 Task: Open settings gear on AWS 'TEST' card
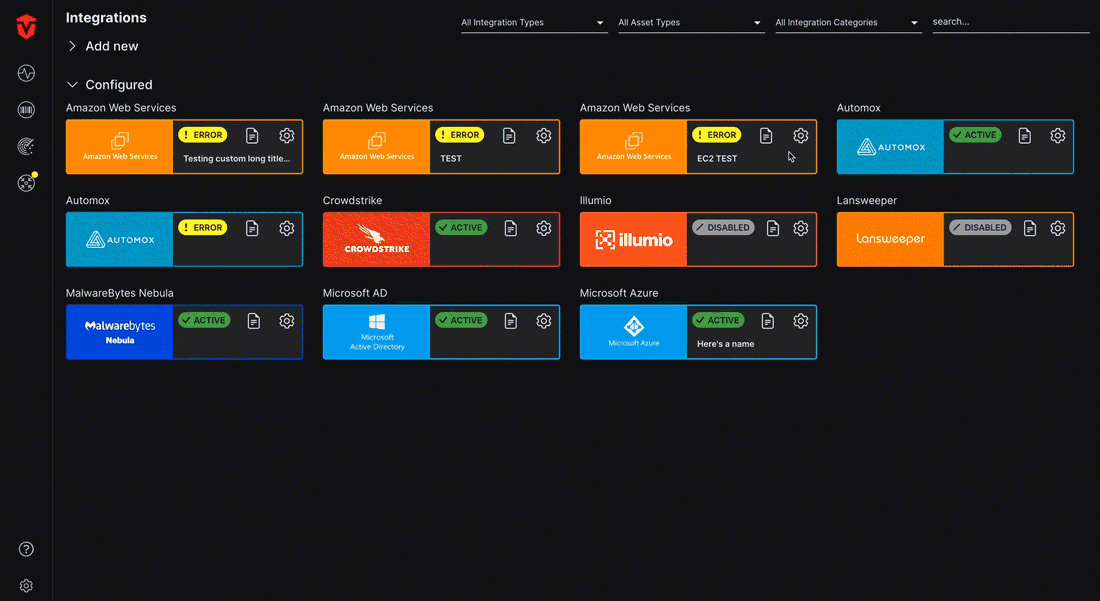tap(544, 135)
